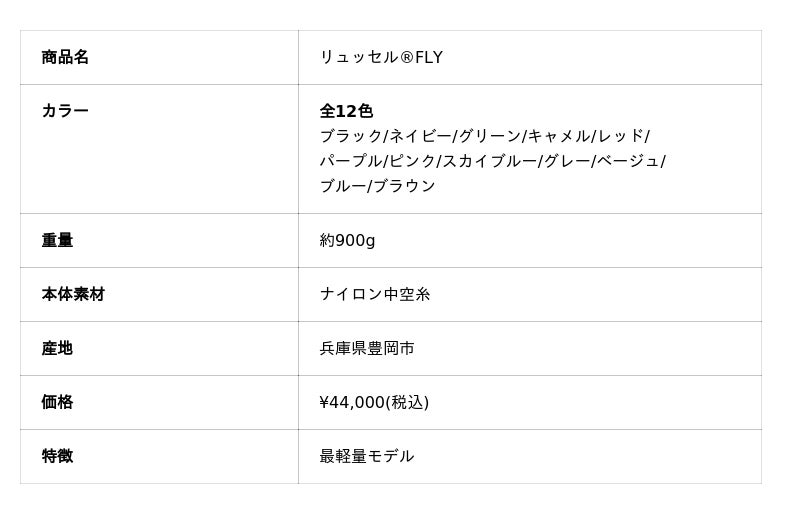This screenshot has width=800, height=514.
Task: Select the 最軽量モデル feature text
Action: [367, 456]
